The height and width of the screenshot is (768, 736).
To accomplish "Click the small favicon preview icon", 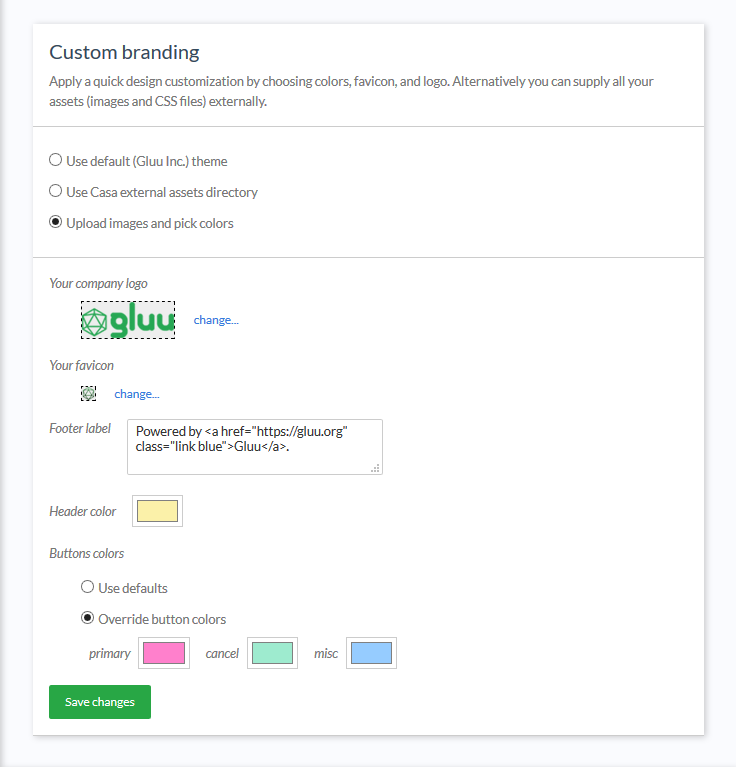I will 88,394.
